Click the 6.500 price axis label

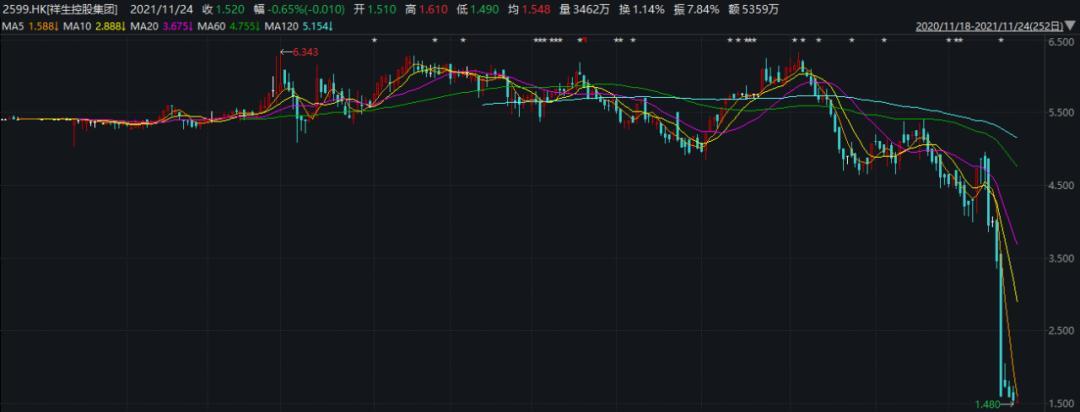(x=1059, y=43)
